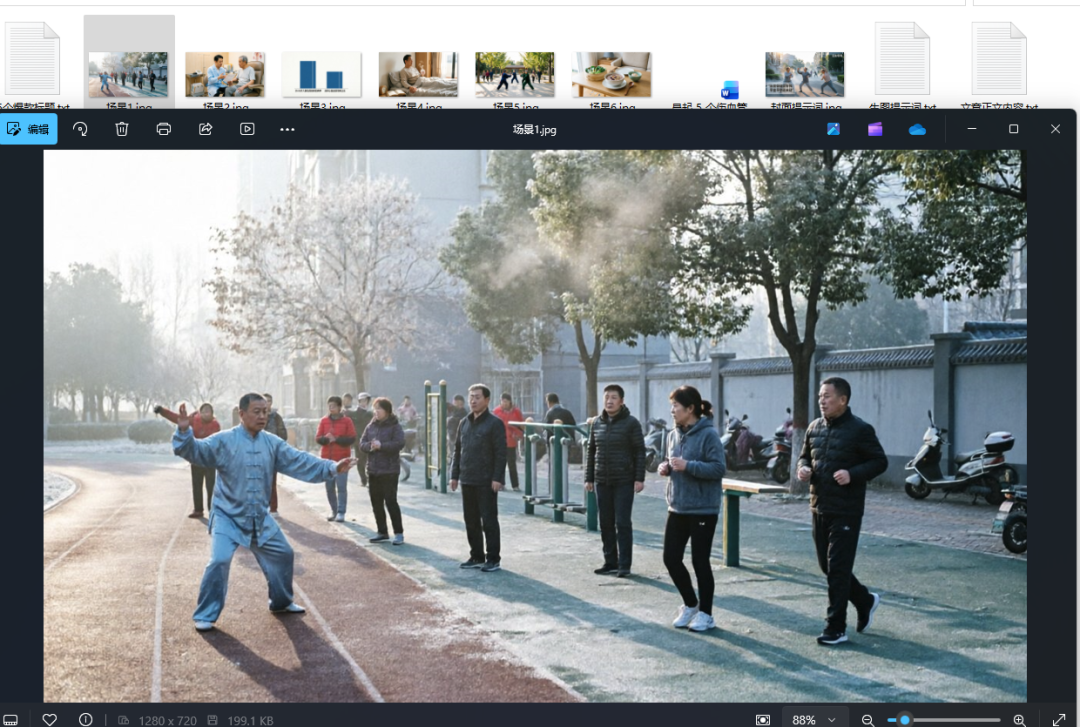Click the 编辑 edit image button
1080x727 pixels.
28,129
